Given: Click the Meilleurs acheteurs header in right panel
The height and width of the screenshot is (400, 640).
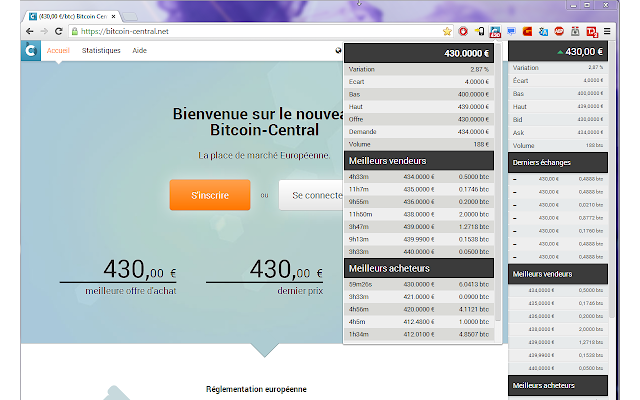Looking at the screenshot, I should (x=558, y=385).
